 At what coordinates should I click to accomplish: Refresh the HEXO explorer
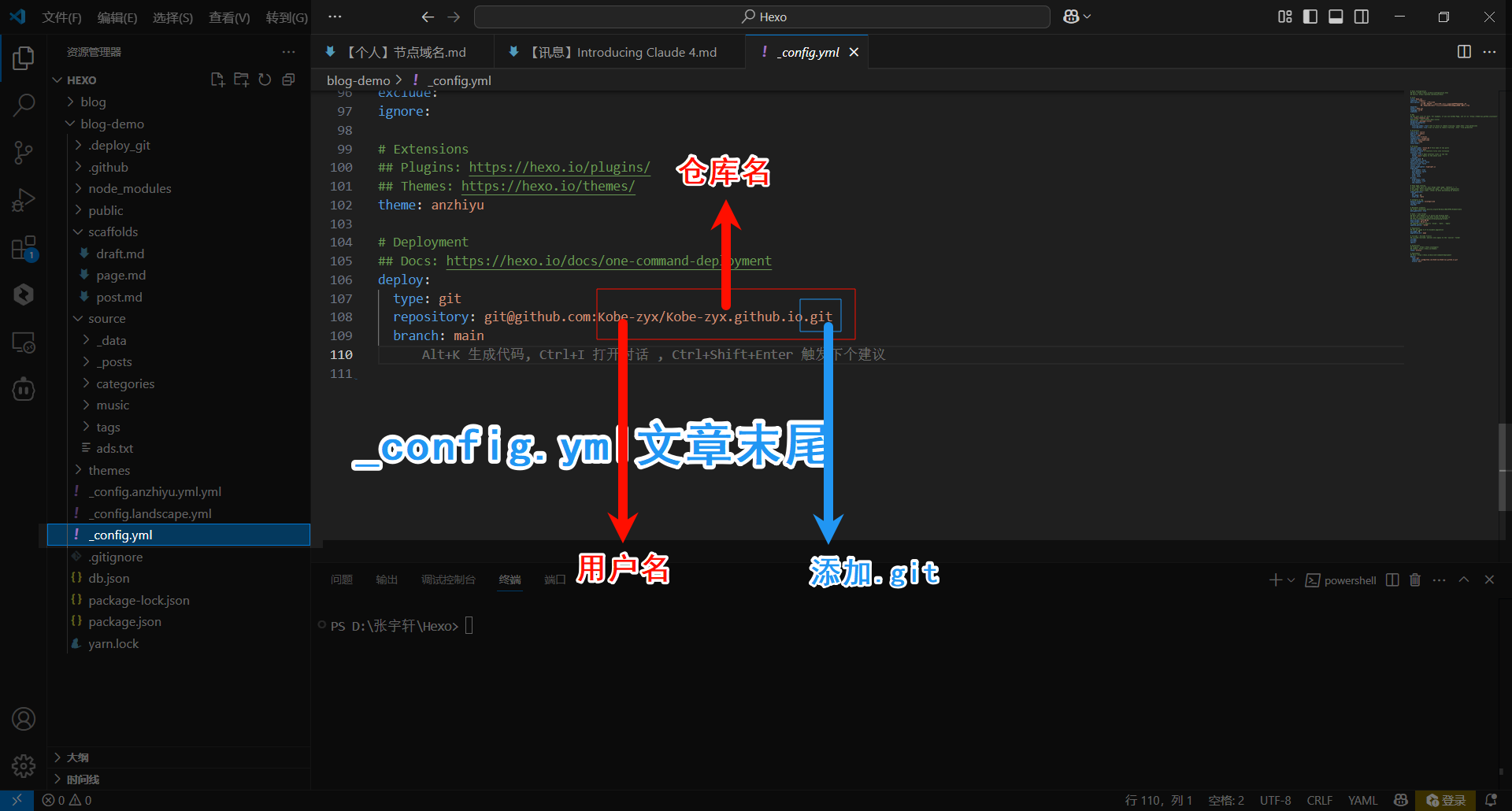click(x=265, y=80)
